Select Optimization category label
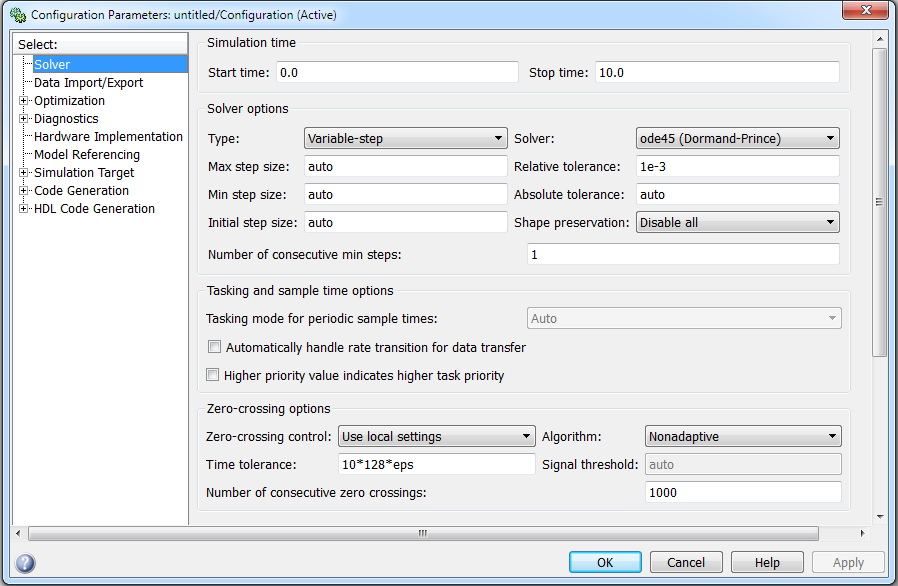This screenshot has height=586, width=898. [69, 101]
